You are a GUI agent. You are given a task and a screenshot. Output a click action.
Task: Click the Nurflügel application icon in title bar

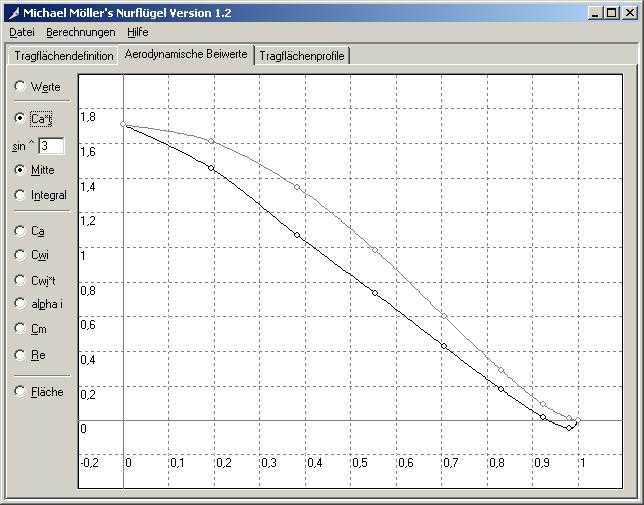(x=12, y=13)
